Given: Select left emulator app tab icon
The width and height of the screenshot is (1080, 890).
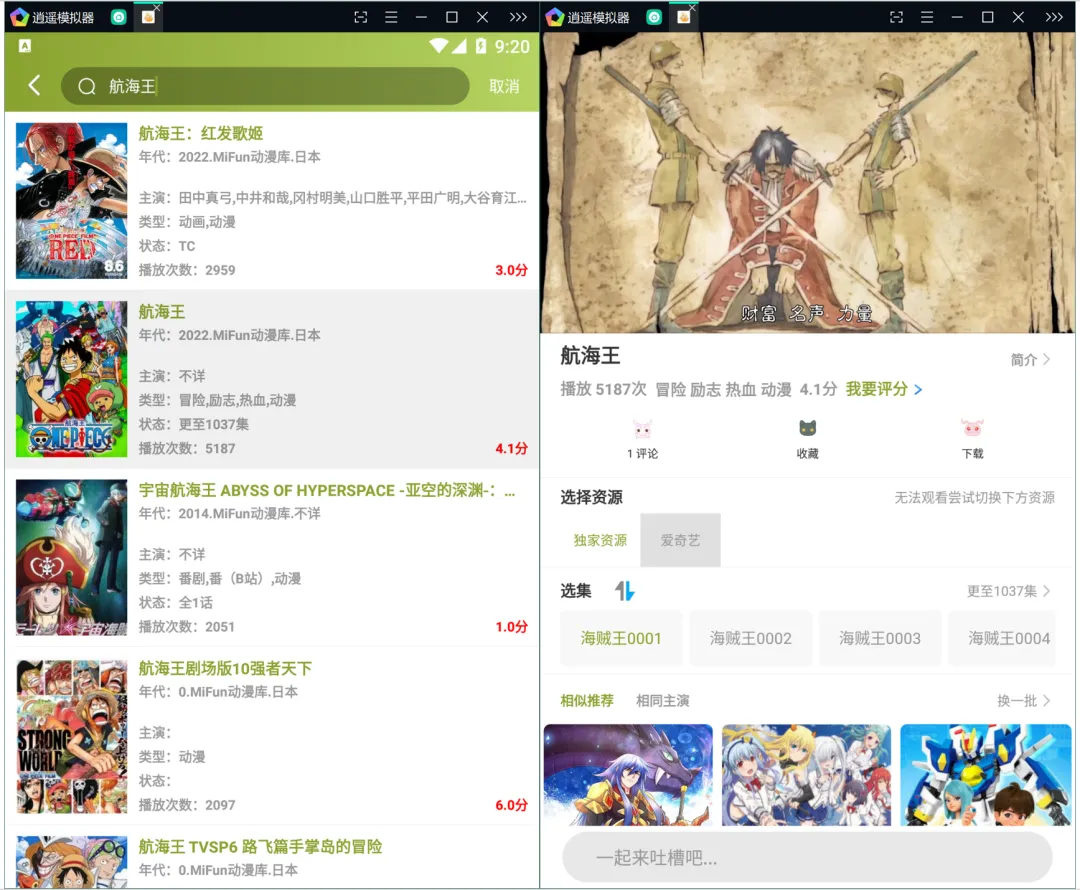Looking at the screenshot, I should point(148,17).
